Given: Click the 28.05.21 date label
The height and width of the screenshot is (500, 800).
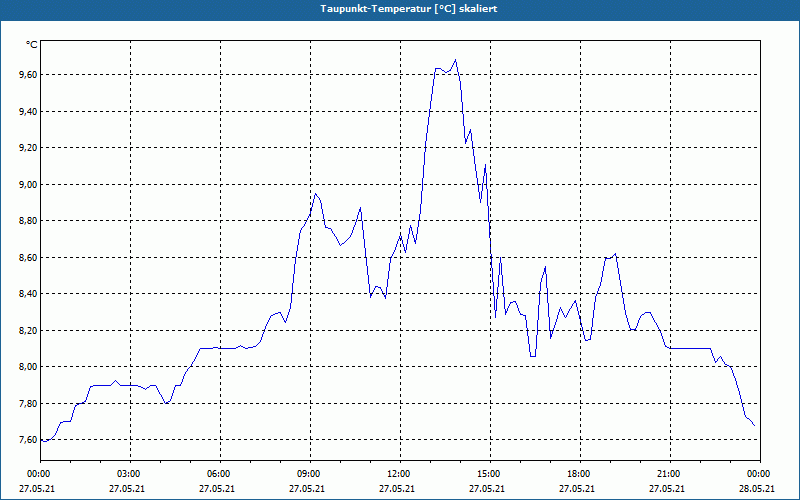Looking at the screenshot, I should pos(757,488).
